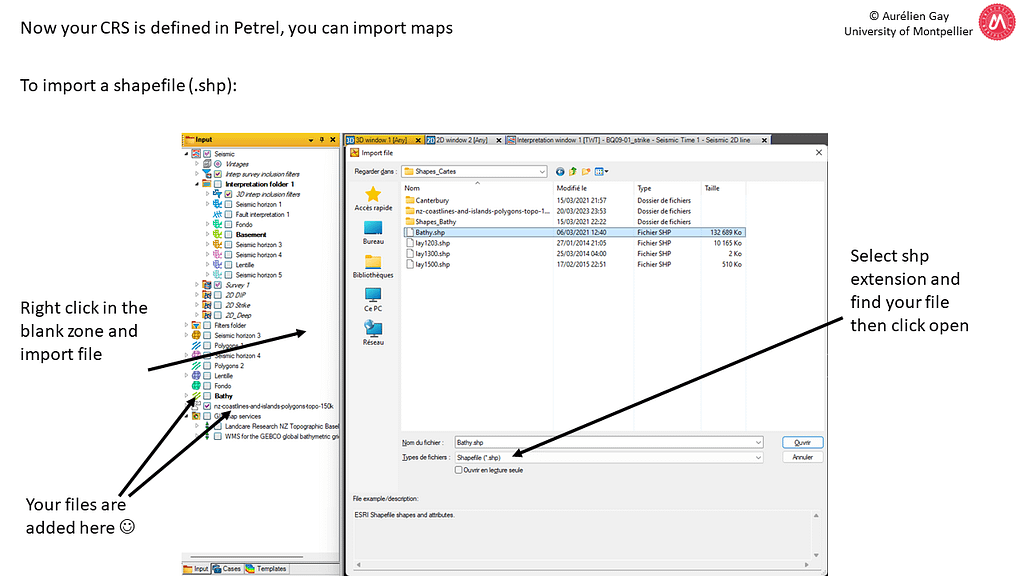The width and height of the screenshot is (1024, 576).
Task: Switch to the 2D window 2 tab
Action: [464, 140]
